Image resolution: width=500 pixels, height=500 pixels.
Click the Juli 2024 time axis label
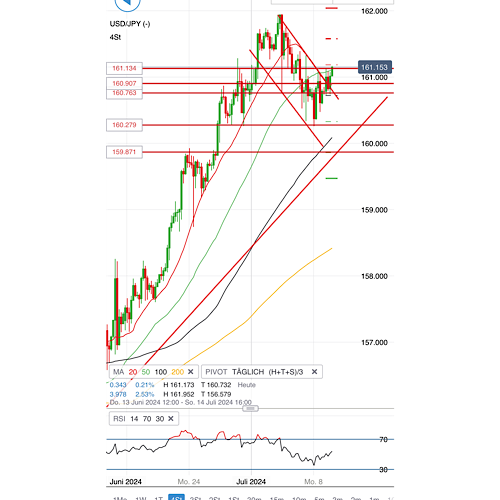pos(251,482)
